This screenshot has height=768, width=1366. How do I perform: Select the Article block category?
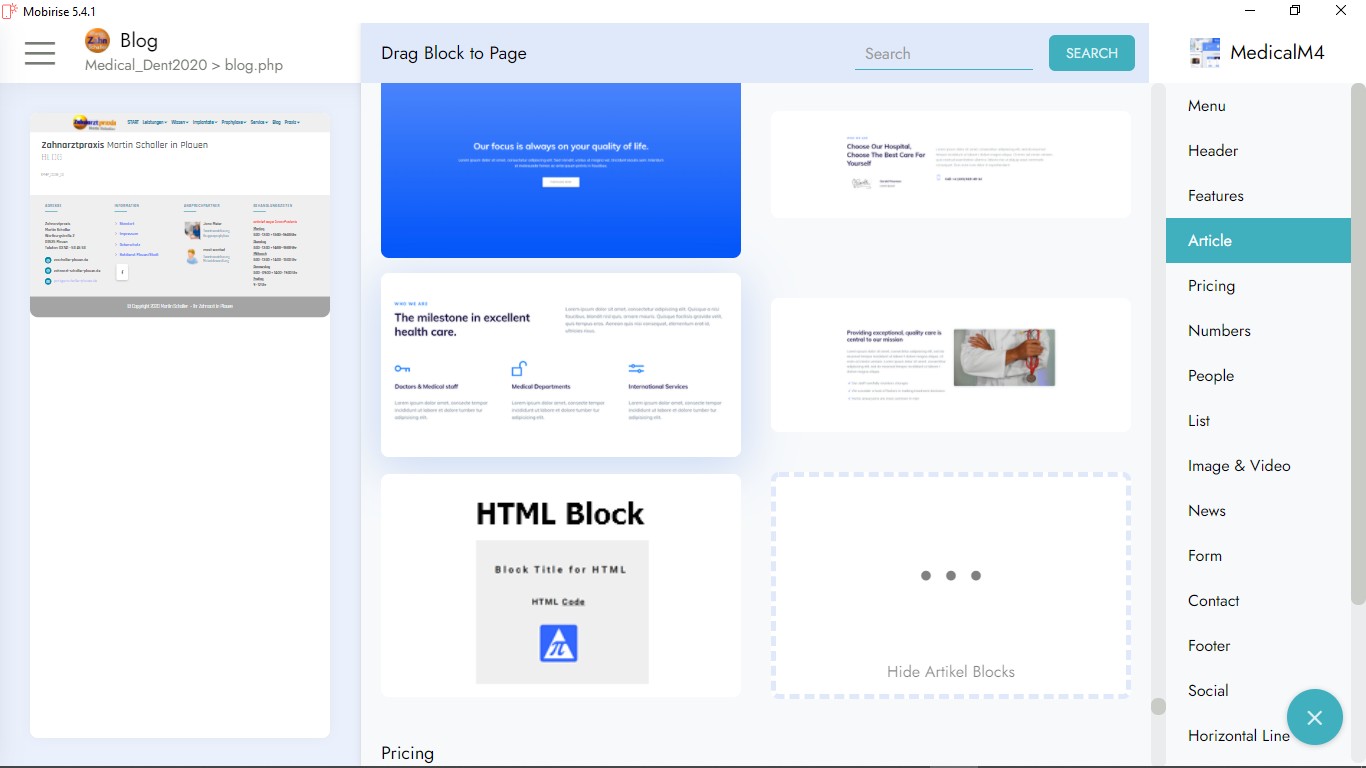pyautogui.click(x=1258, y=241)
